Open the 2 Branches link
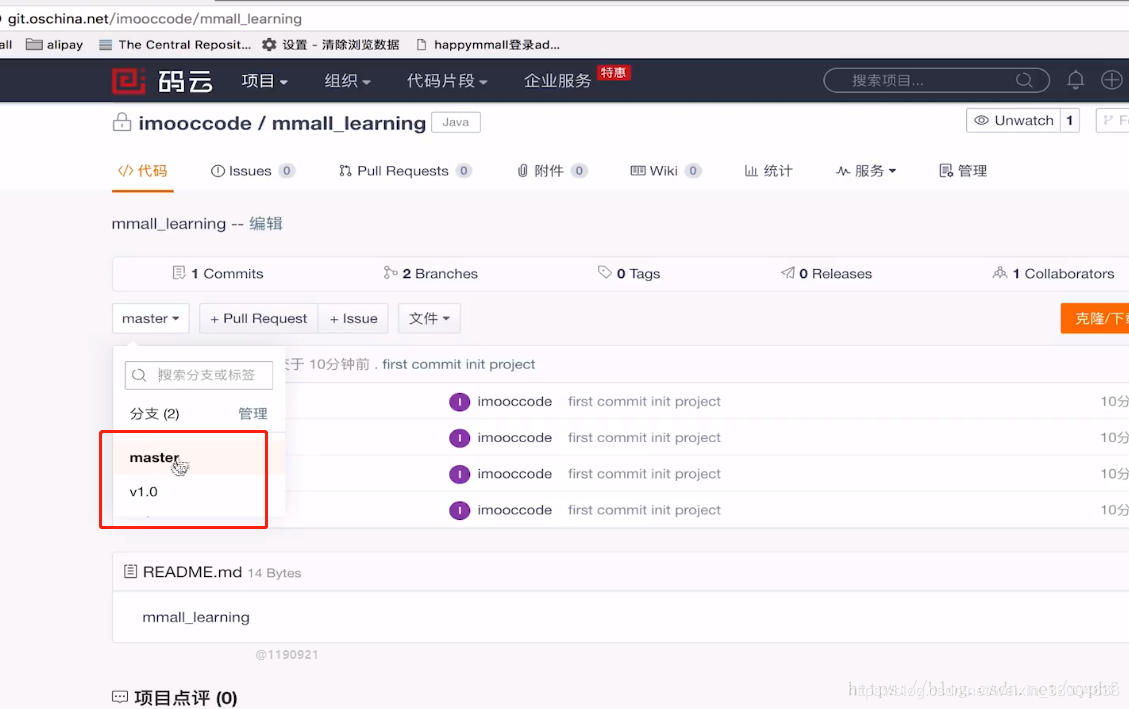This screenshot has height=709, width=1129. pyautogui.click(x=431, y=274)
